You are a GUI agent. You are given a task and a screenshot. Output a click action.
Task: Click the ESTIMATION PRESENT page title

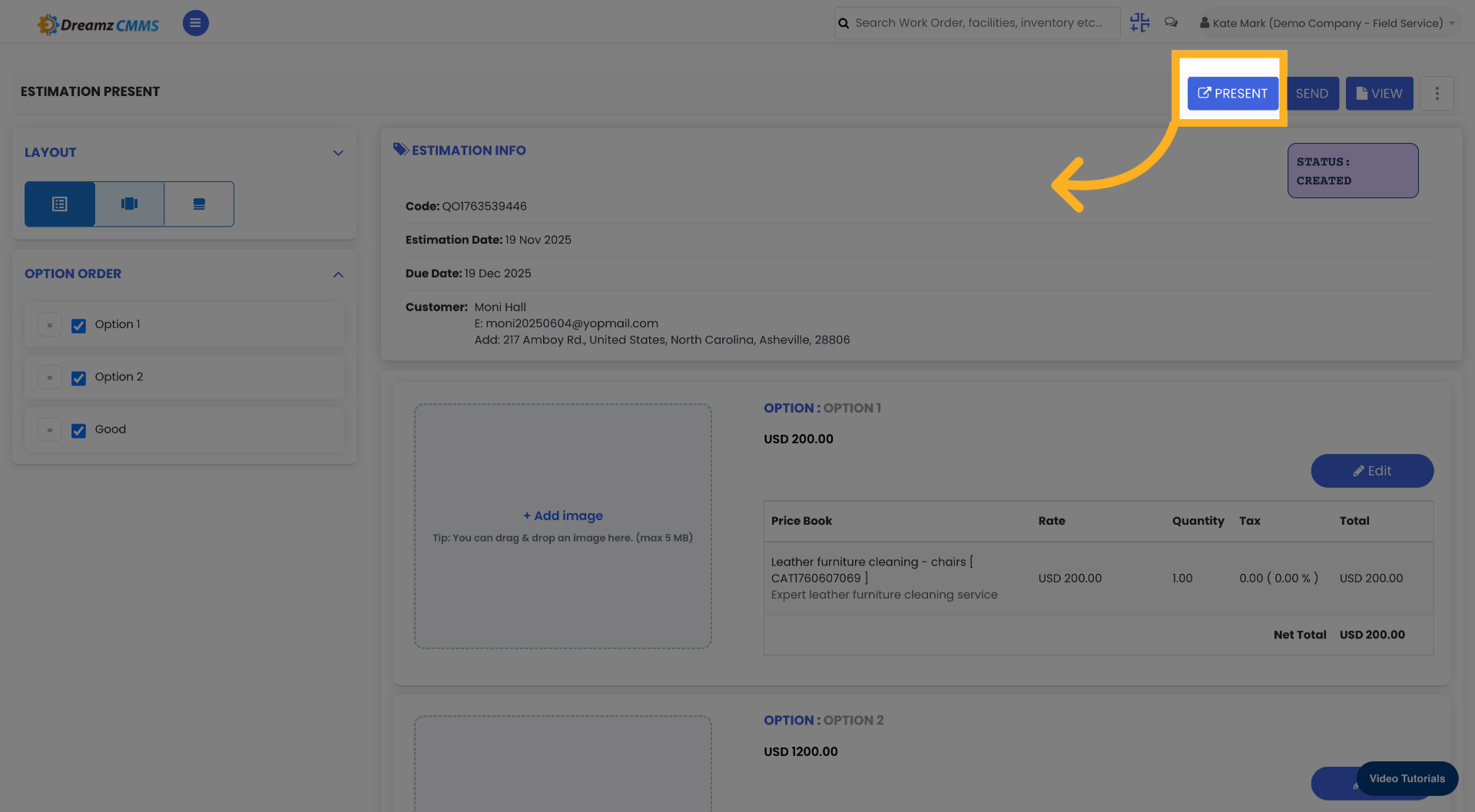(x=90, y=91)
